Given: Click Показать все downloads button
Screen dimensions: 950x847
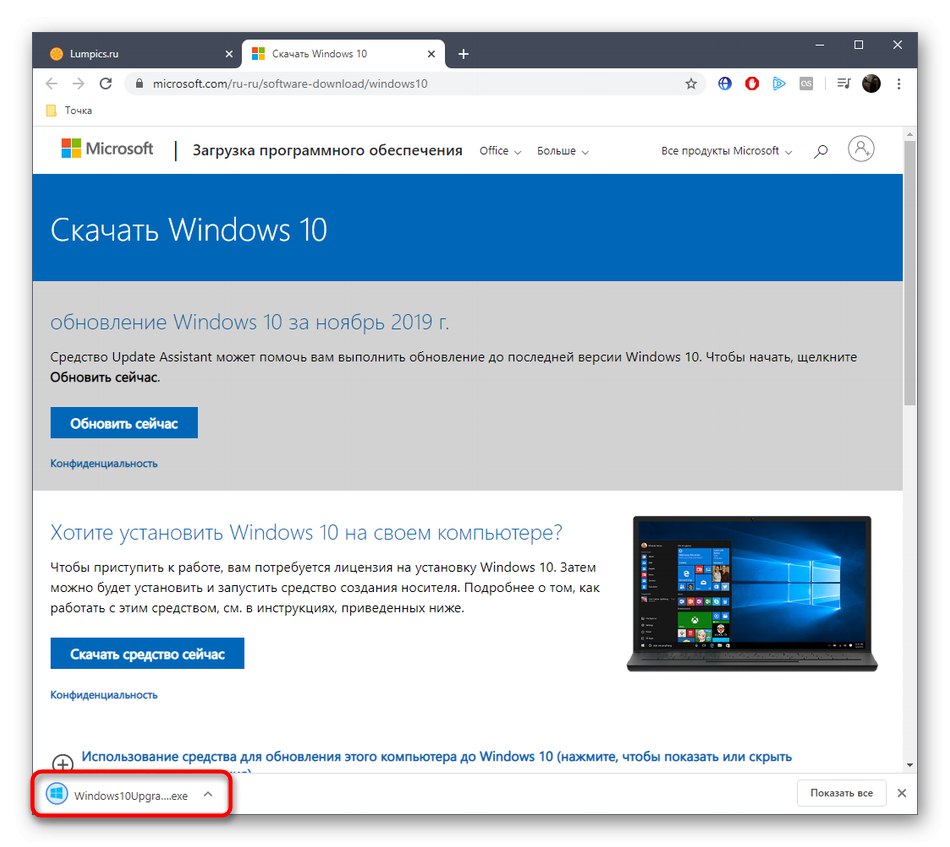Looking at the screenshot, I should click(842, 793).
